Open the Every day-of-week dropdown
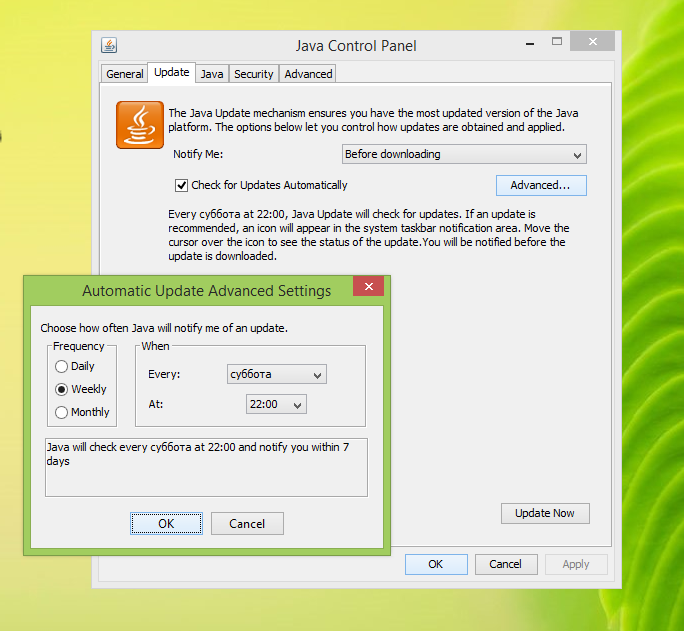Screen dimensions: 684x631 click(277, 374)
